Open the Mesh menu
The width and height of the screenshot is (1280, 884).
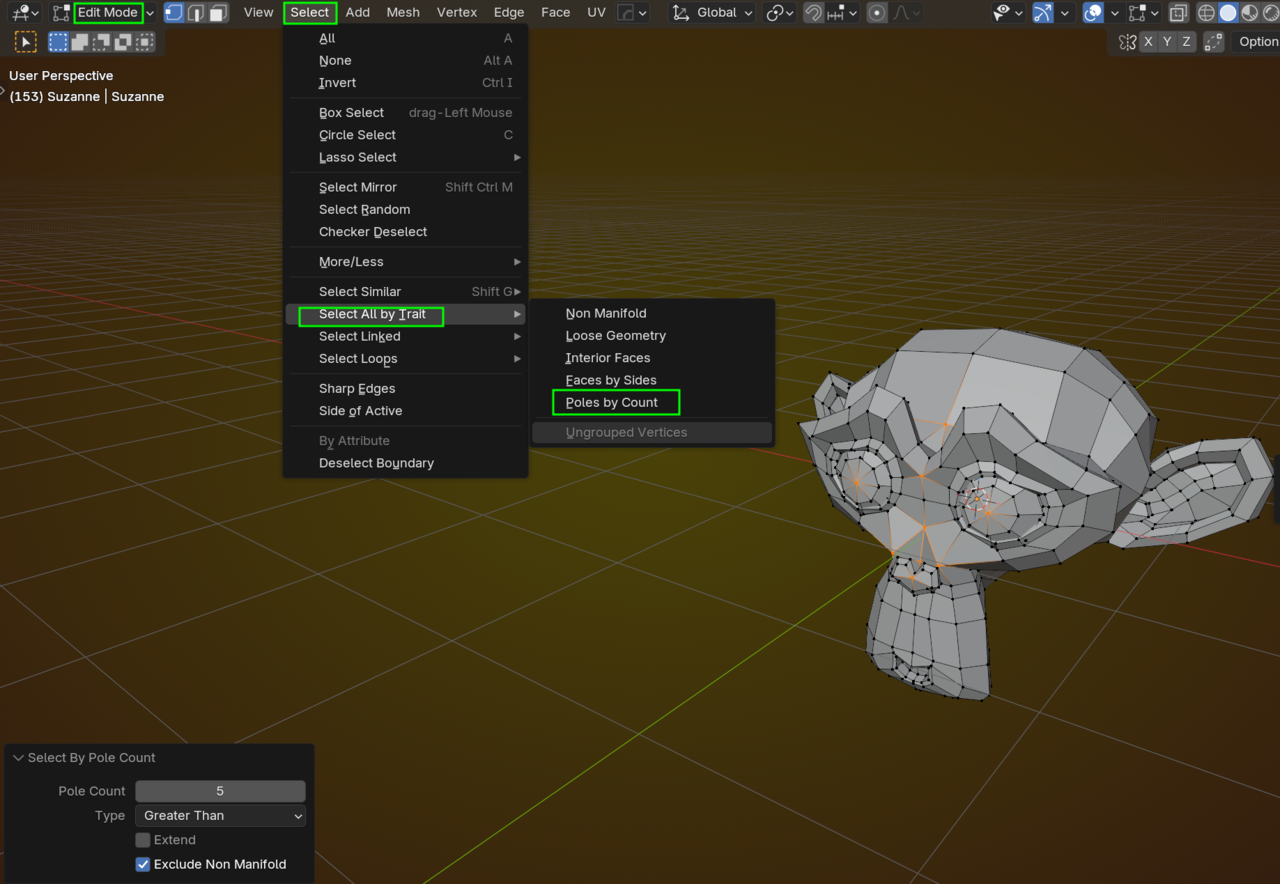(x=403, y=13)
